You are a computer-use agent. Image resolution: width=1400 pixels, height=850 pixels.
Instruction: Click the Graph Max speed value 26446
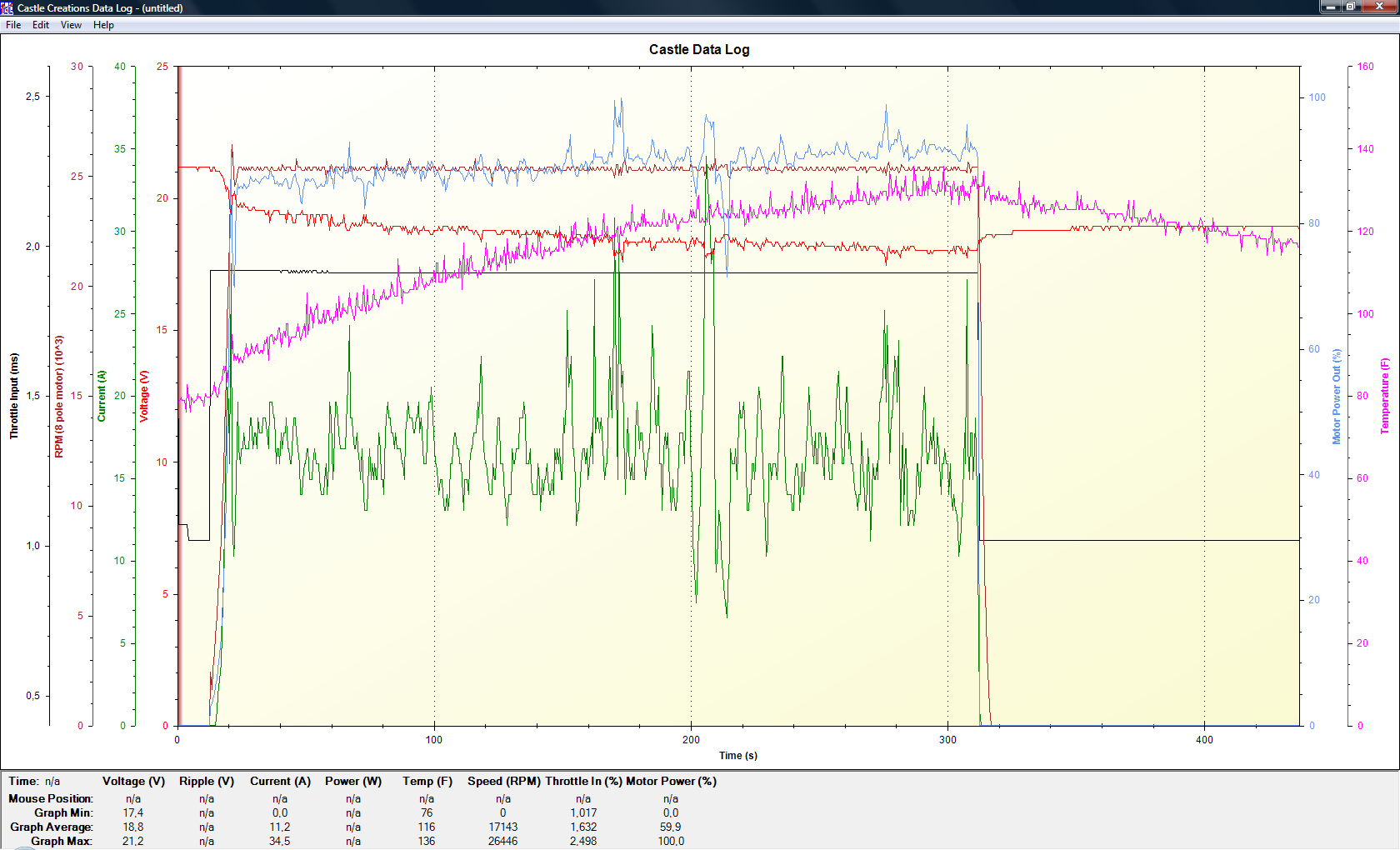(x=503, y=842)
